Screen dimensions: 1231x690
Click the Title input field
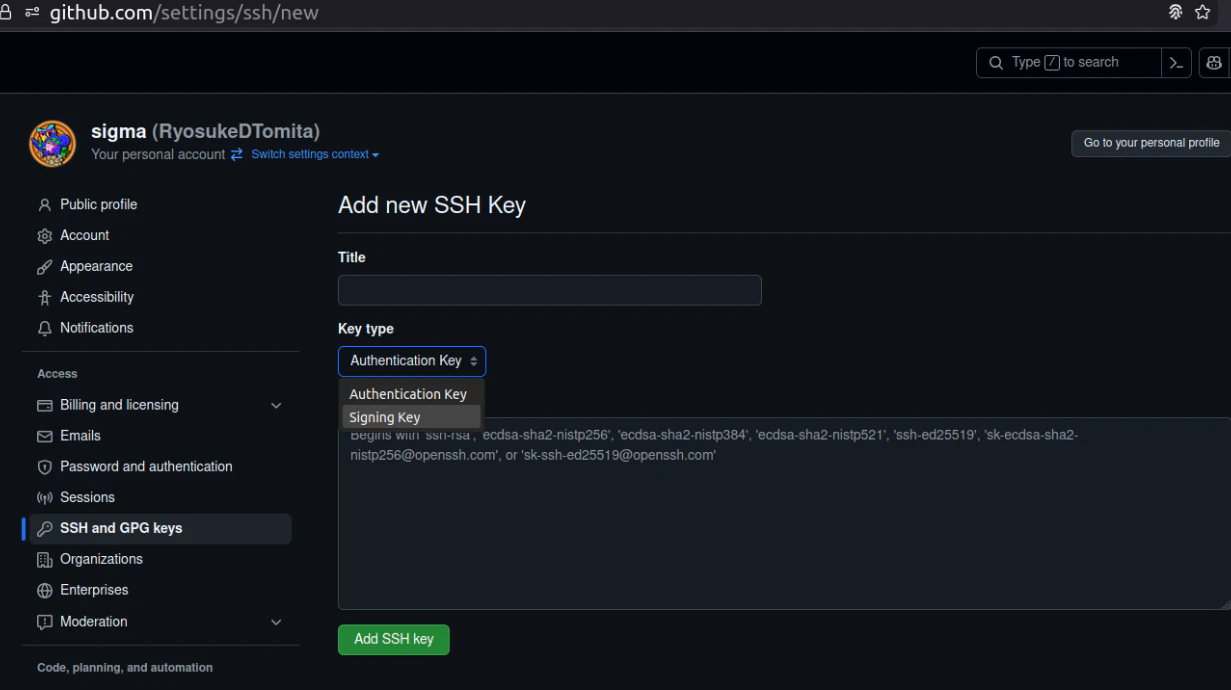550,290
